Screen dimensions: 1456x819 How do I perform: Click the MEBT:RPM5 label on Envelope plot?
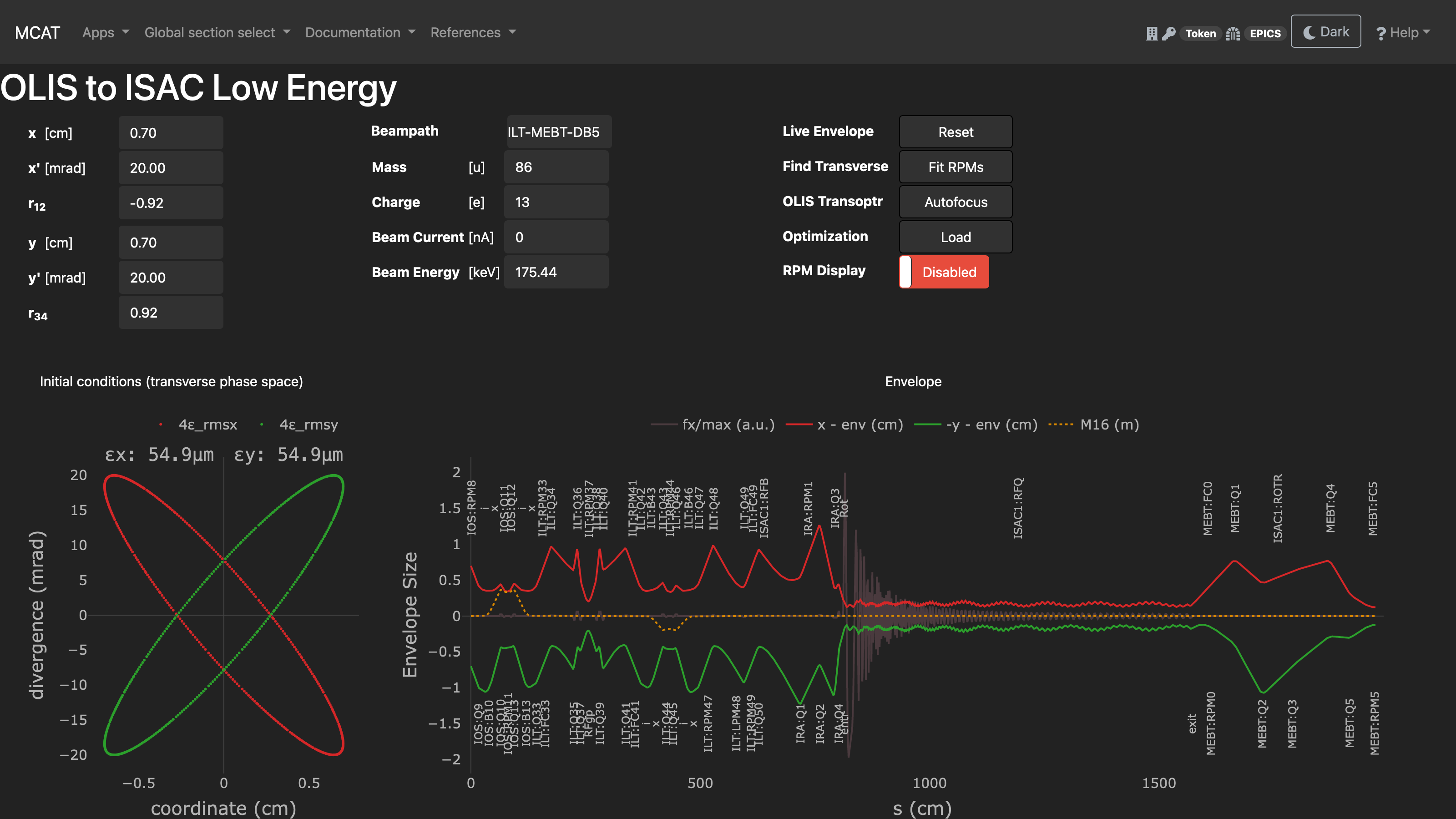(1375, 723)
